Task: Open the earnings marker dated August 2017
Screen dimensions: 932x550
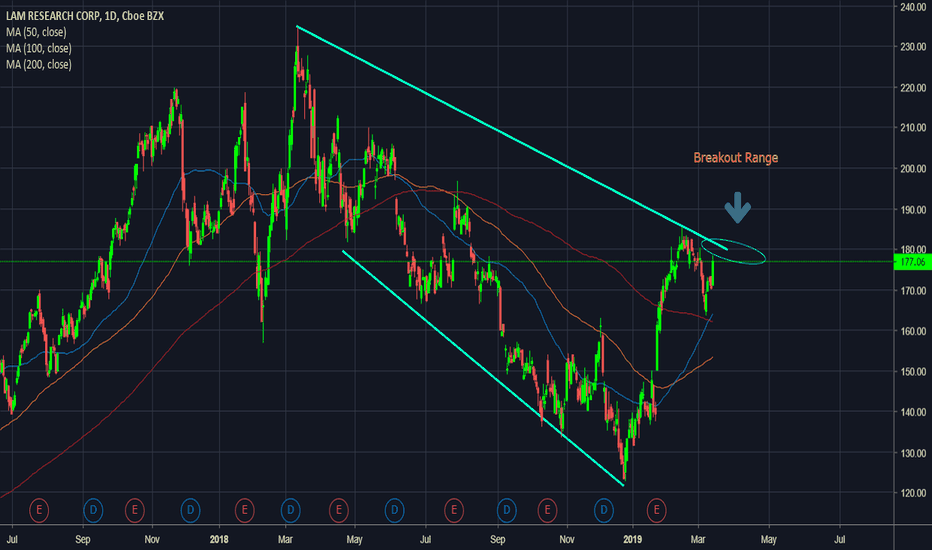Action: [39, 510]
